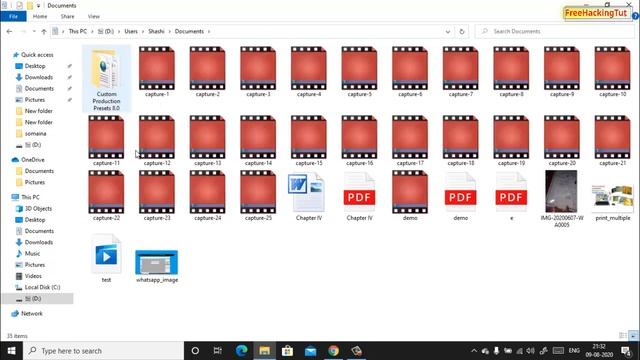Click Shashi in the address breadcrumb
This screenshot has height=360, width=640.
pos(156,31)
